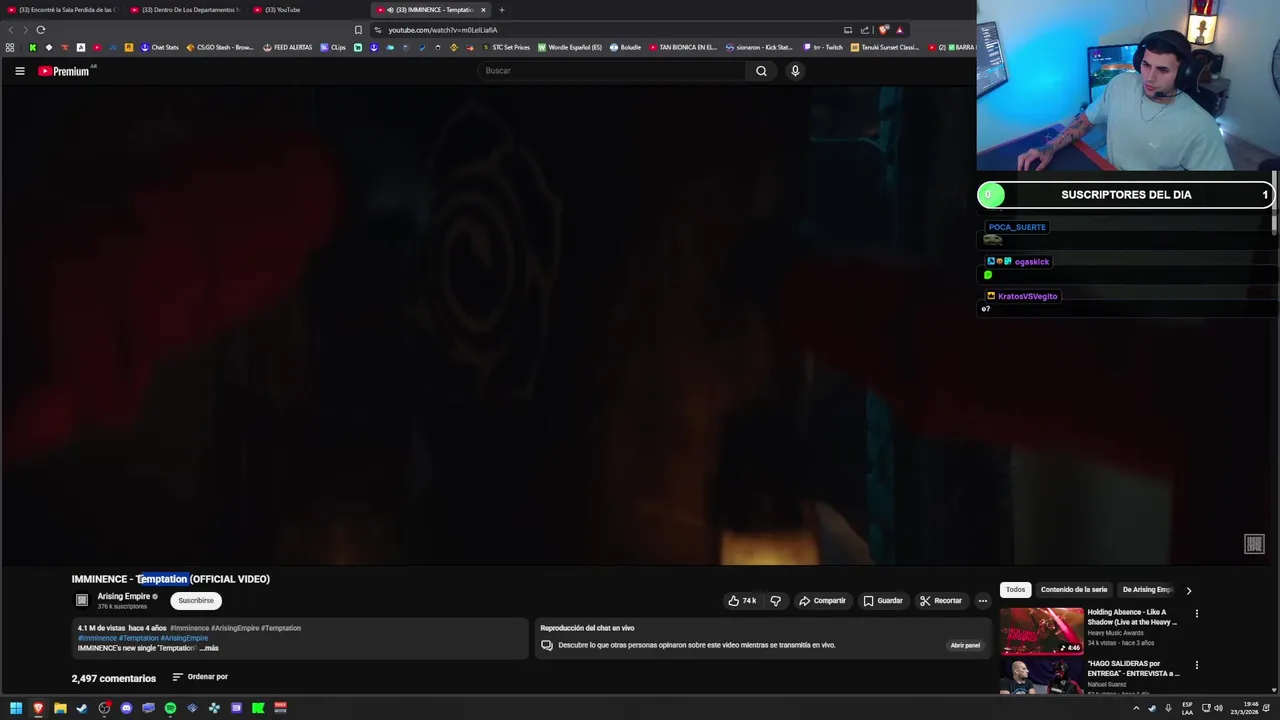Open the CS:GO Stash bookmark
This screenshot has height=720, width=1280.
[220, 47]
